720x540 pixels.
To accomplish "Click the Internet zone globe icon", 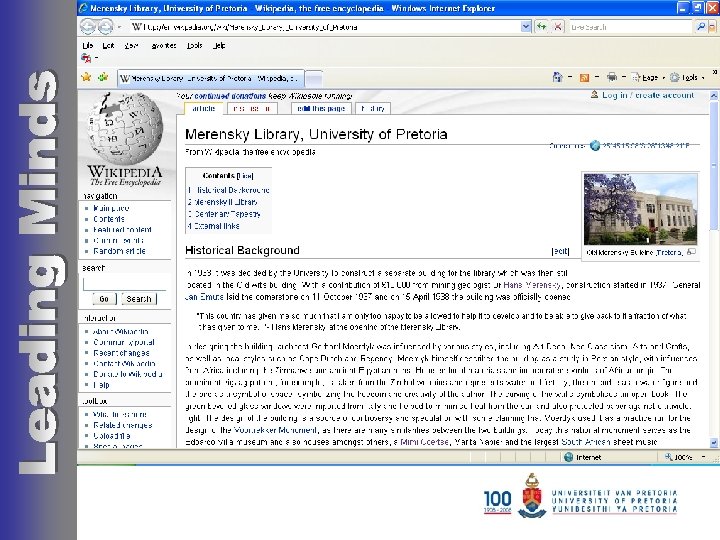I will pos(568,457).
